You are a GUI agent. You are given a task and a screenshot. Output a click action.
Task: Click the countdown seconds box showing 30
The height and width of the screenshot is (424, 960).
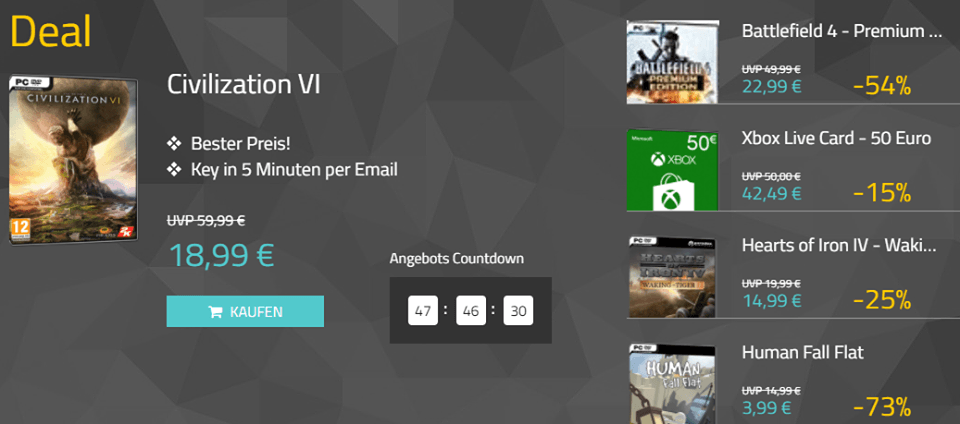point(519,311)
